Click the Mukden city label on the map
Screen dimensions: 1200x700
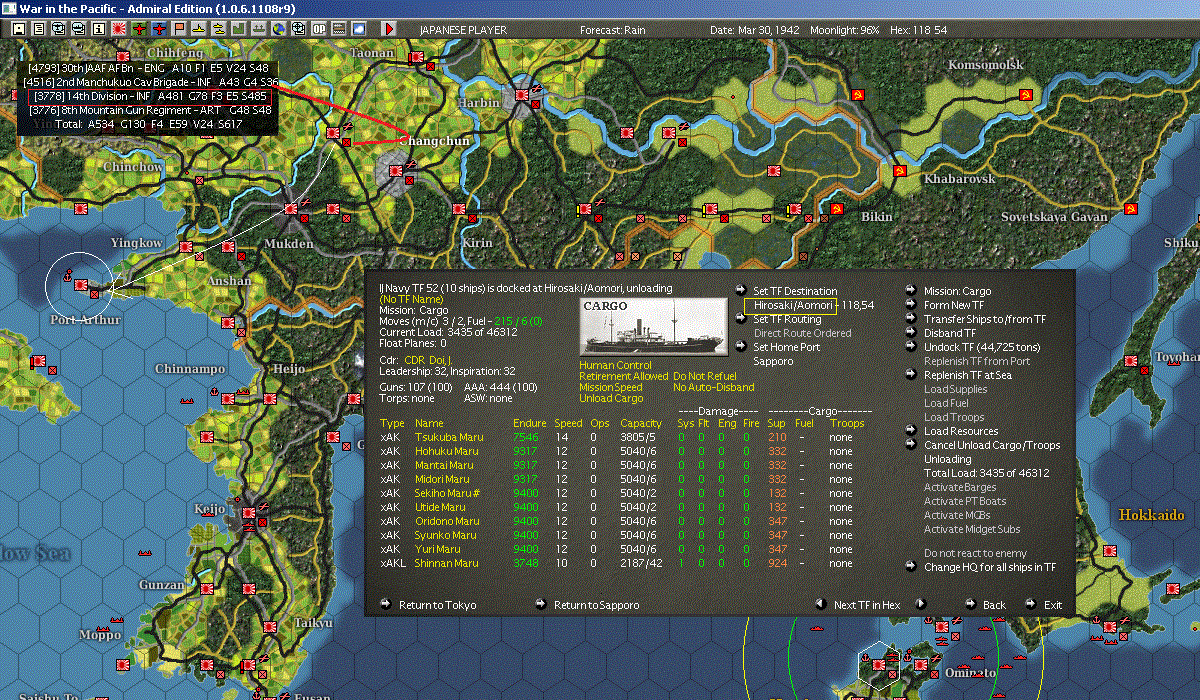pyautogui.click(x=288, y=243)
